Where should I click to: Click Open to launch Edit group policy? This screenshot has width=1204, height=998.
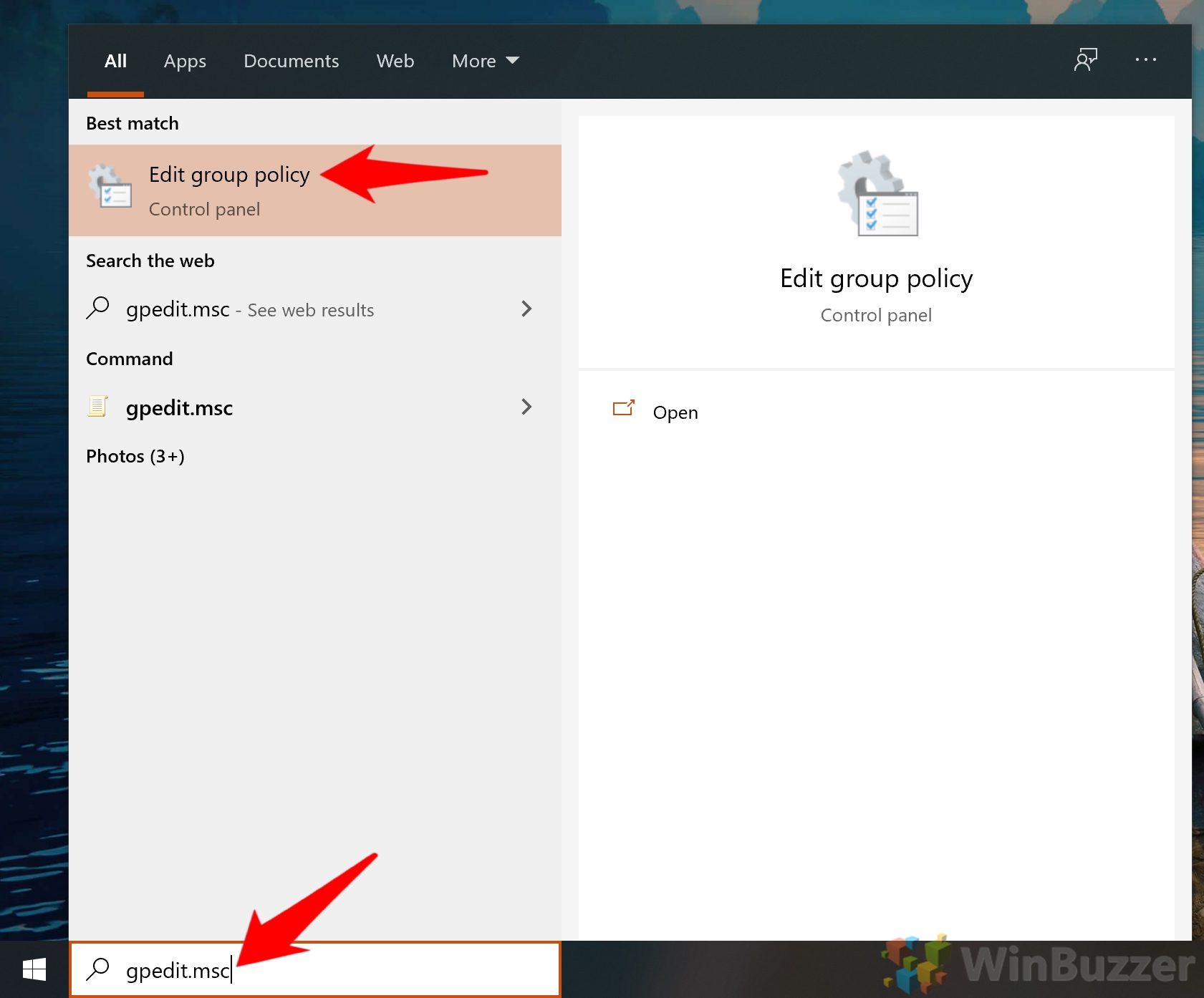point(675,412)
